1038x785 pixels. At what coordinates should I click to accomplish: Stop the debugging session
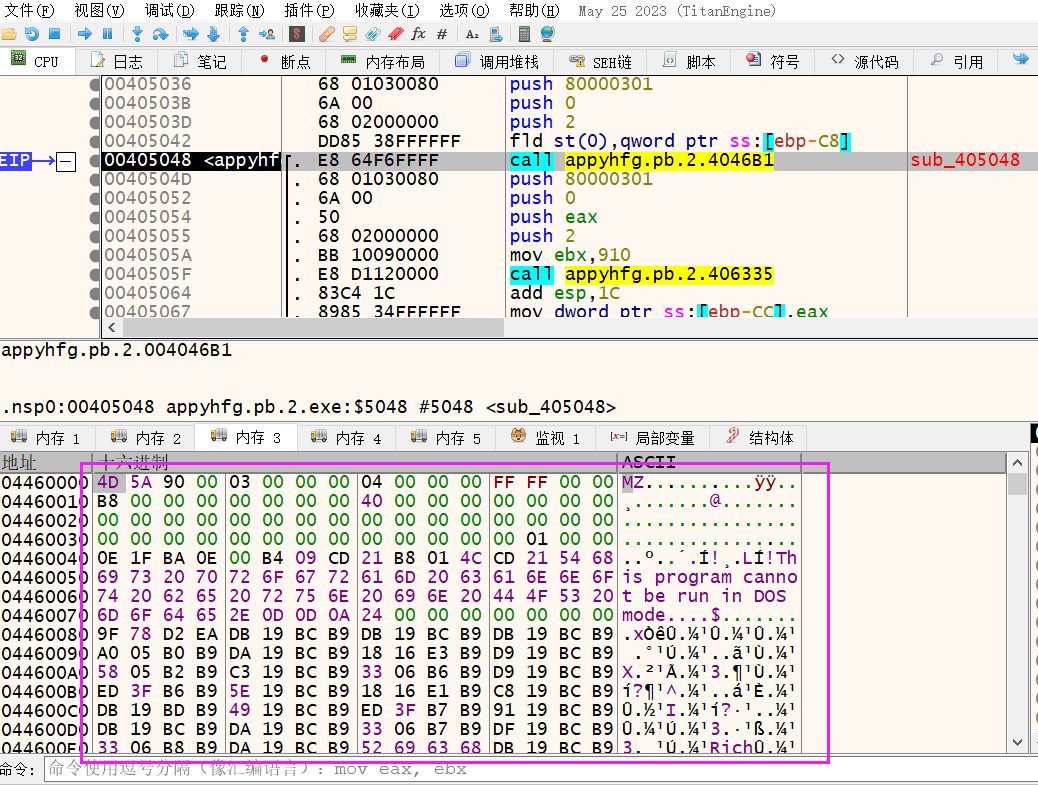click(55, 34)
